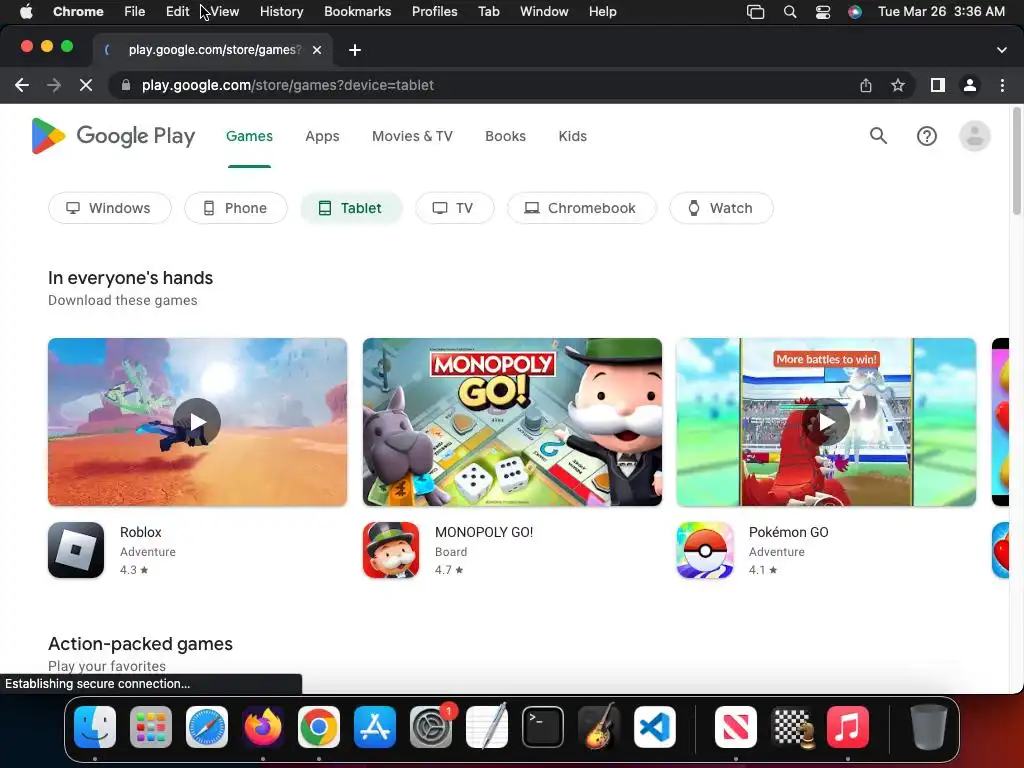
Task: Go back with the browser back arrow
Action: (22, 85)
